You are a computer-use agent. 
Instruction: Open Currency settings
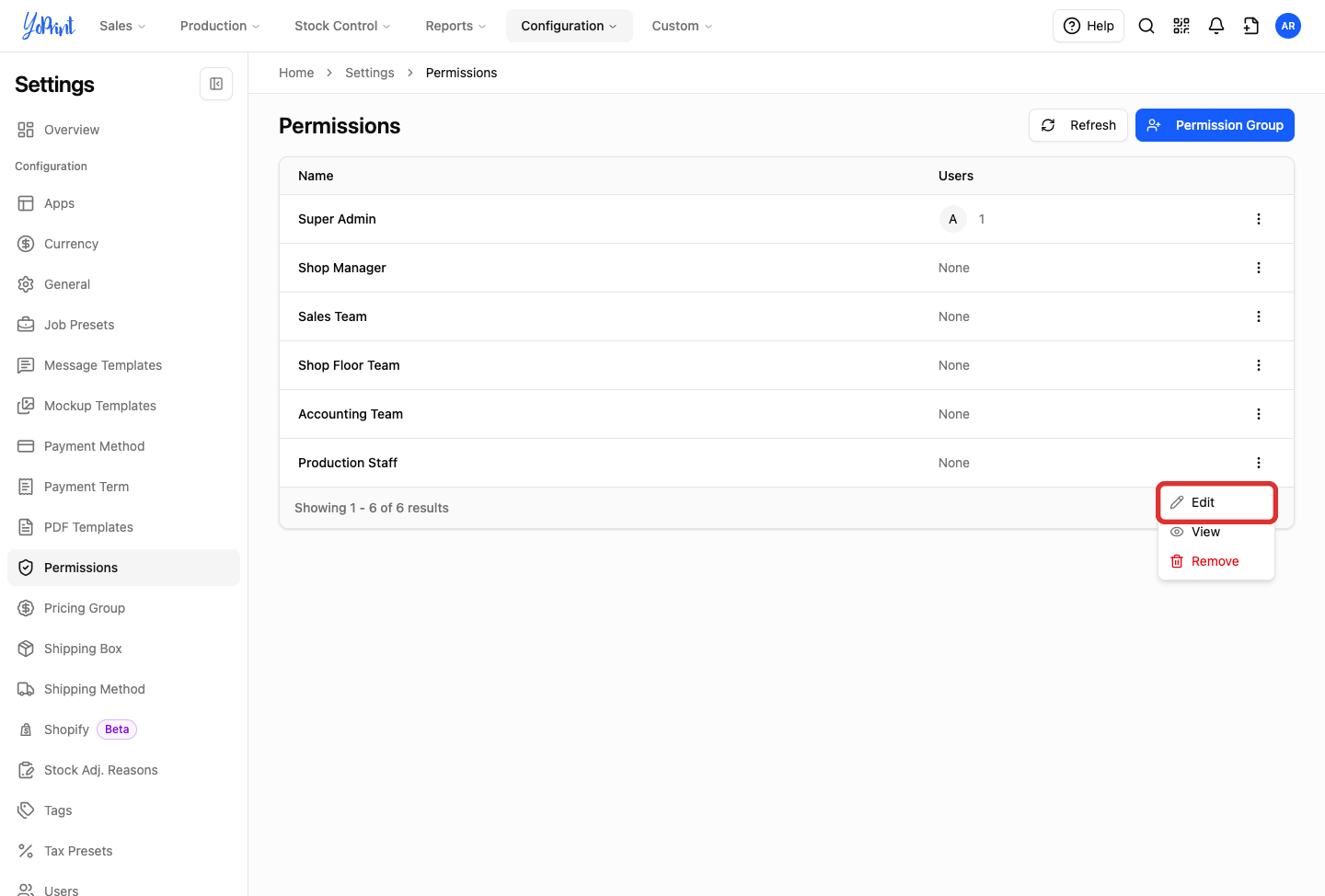click(123, 244)
